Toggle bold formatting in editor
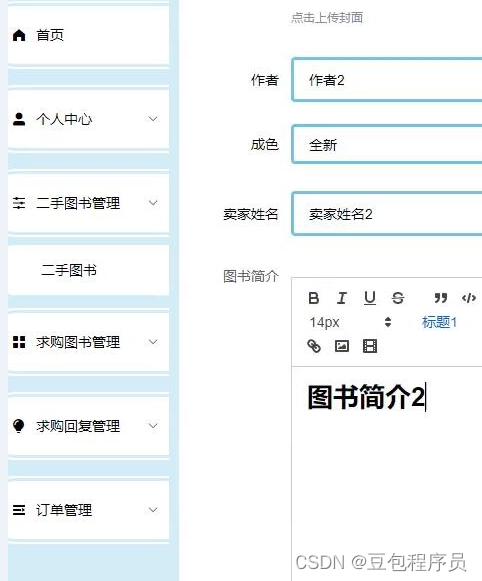The width and height of the screenshot is (482, 581). coord(313,298)
